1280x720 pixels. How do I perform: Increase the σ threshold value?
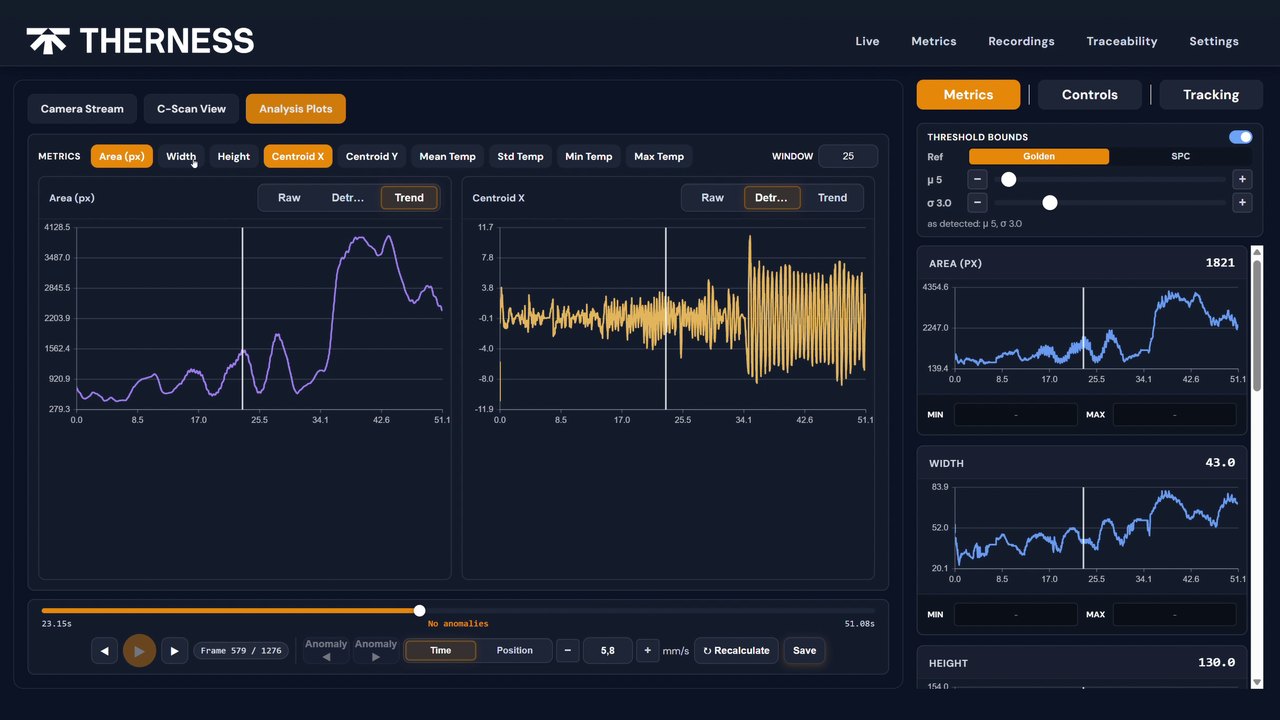[x=1242, y=203]
